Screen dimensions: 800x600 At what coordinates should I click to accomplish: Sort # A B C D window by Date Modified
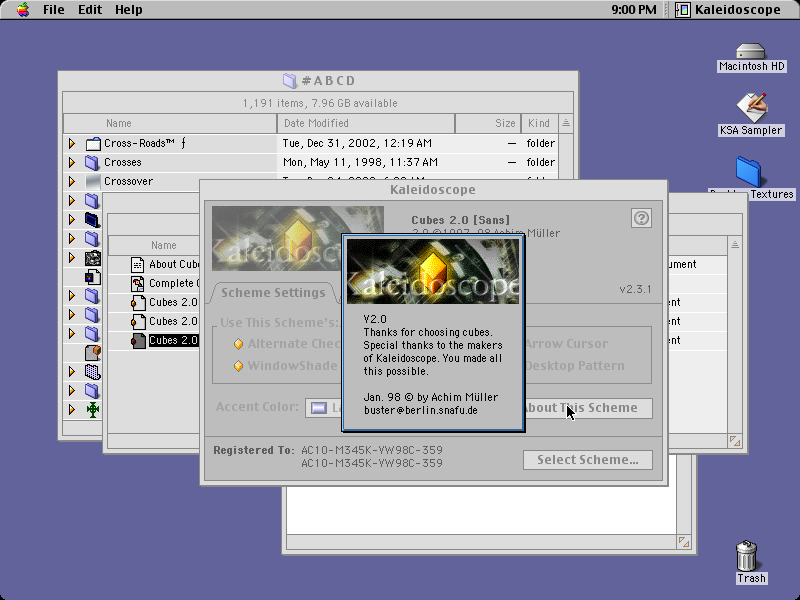366,123
